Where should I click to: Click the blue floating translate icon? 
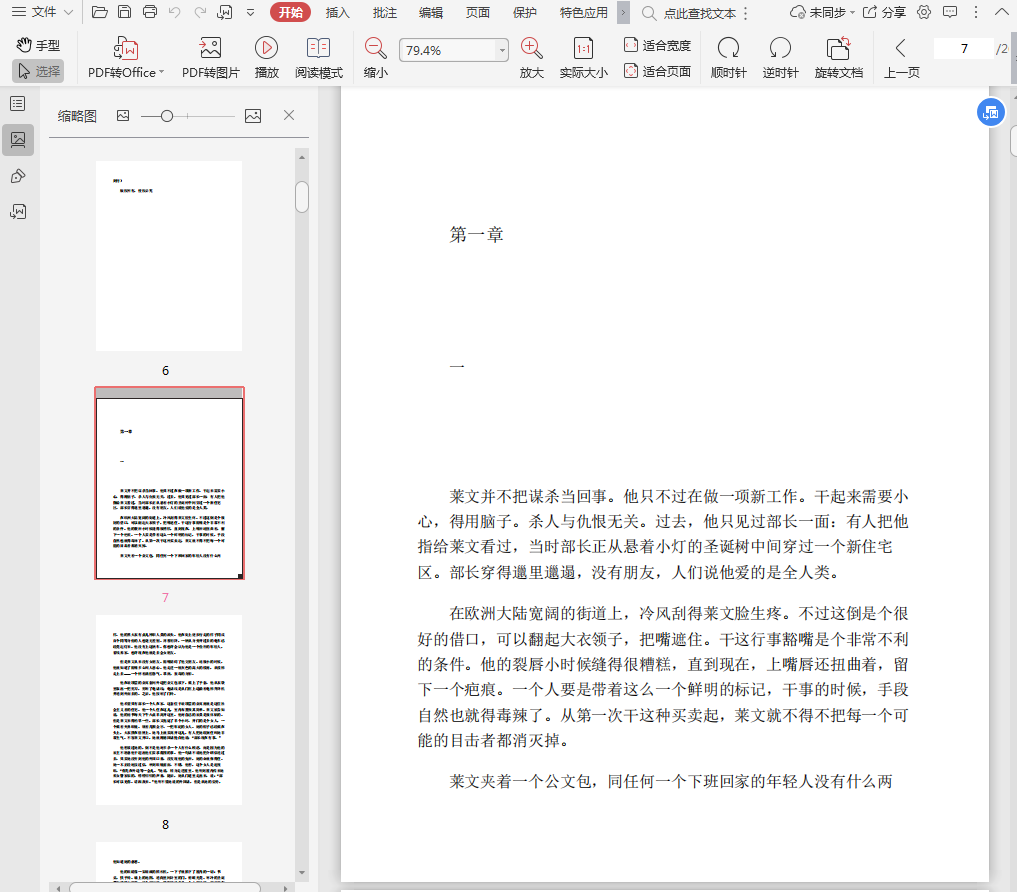[x=990, y=113]
